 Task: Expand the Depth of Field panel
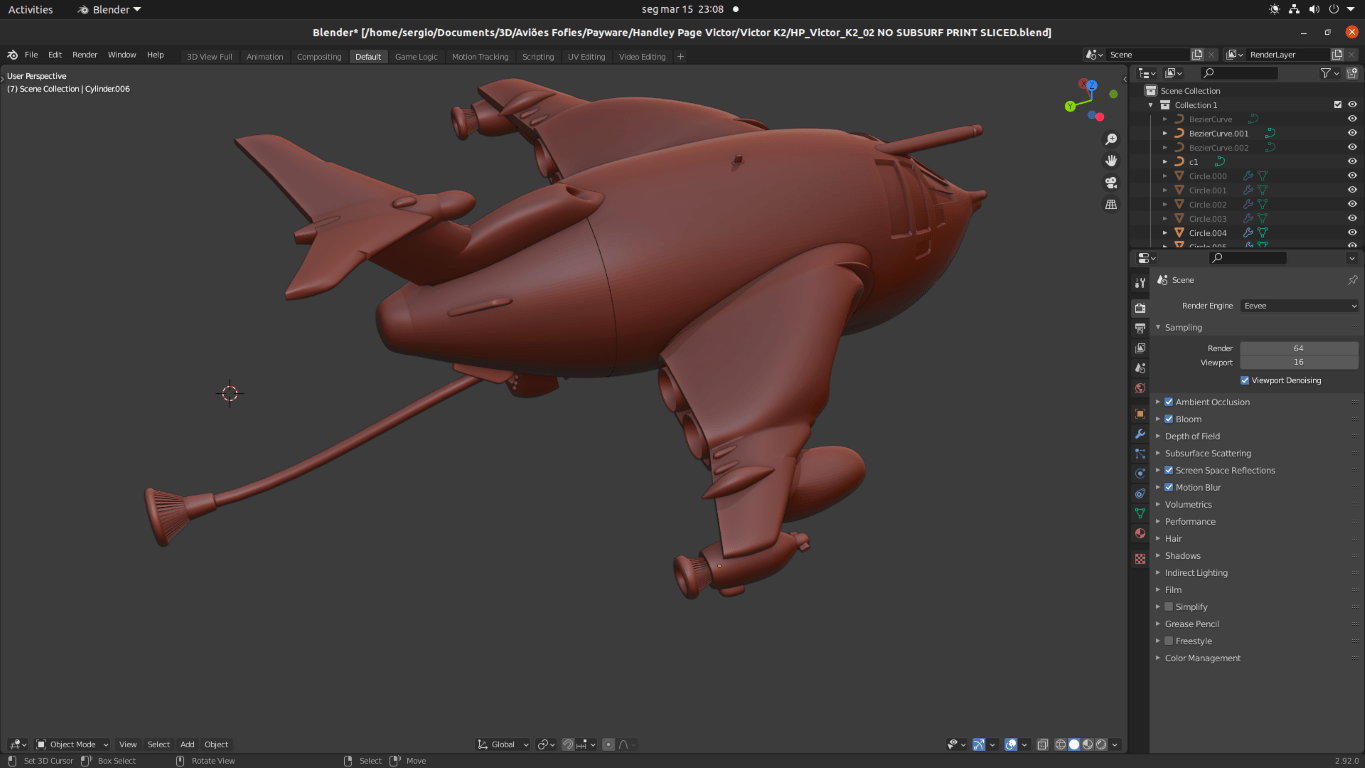pos(1192,436)
